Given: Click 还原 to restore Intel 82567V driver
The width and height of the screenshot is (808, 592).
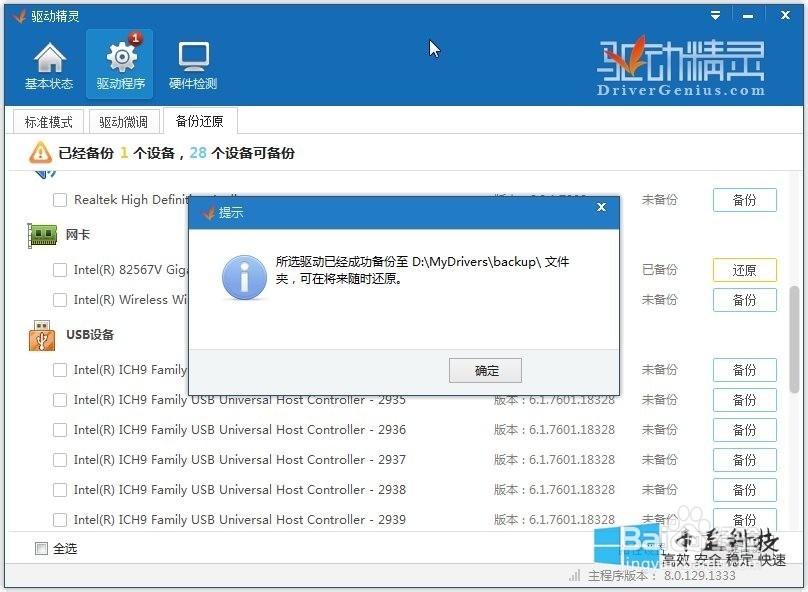Looking at the screenshot, I should pos(744,269).
